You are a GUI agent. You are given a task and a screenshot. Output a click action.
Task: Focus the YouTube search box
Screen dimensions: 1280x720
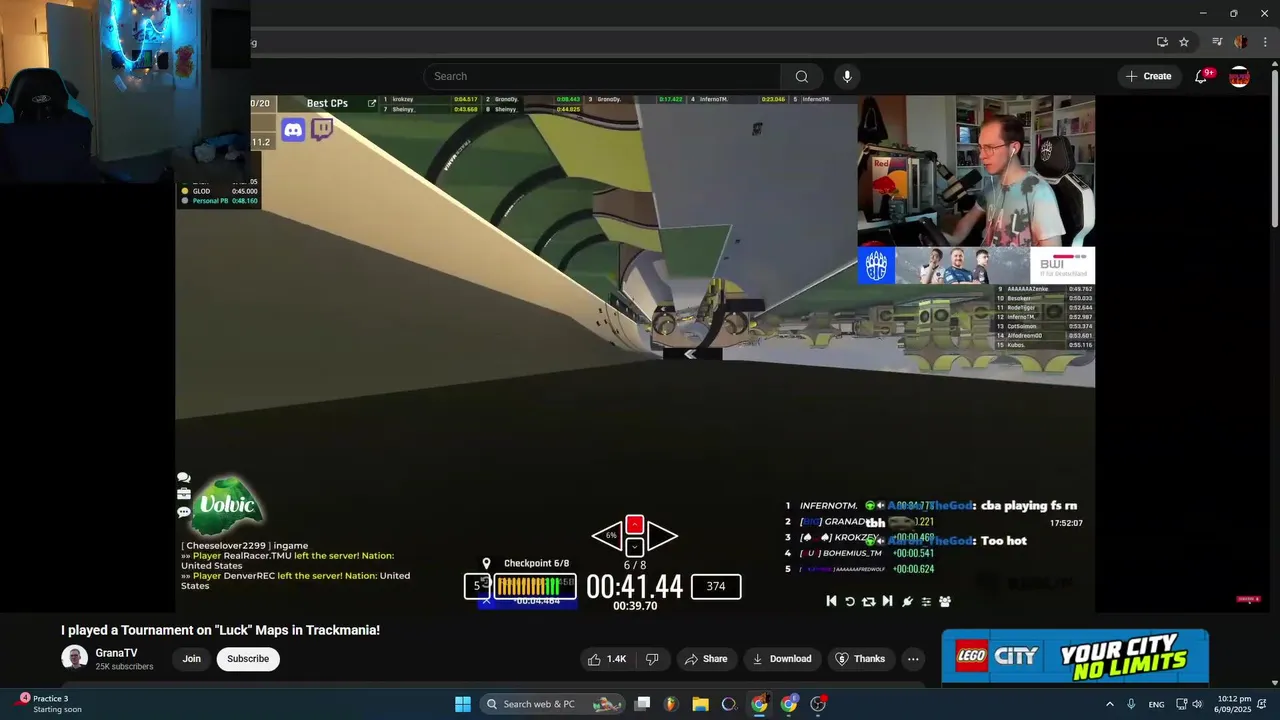point(602,76)
